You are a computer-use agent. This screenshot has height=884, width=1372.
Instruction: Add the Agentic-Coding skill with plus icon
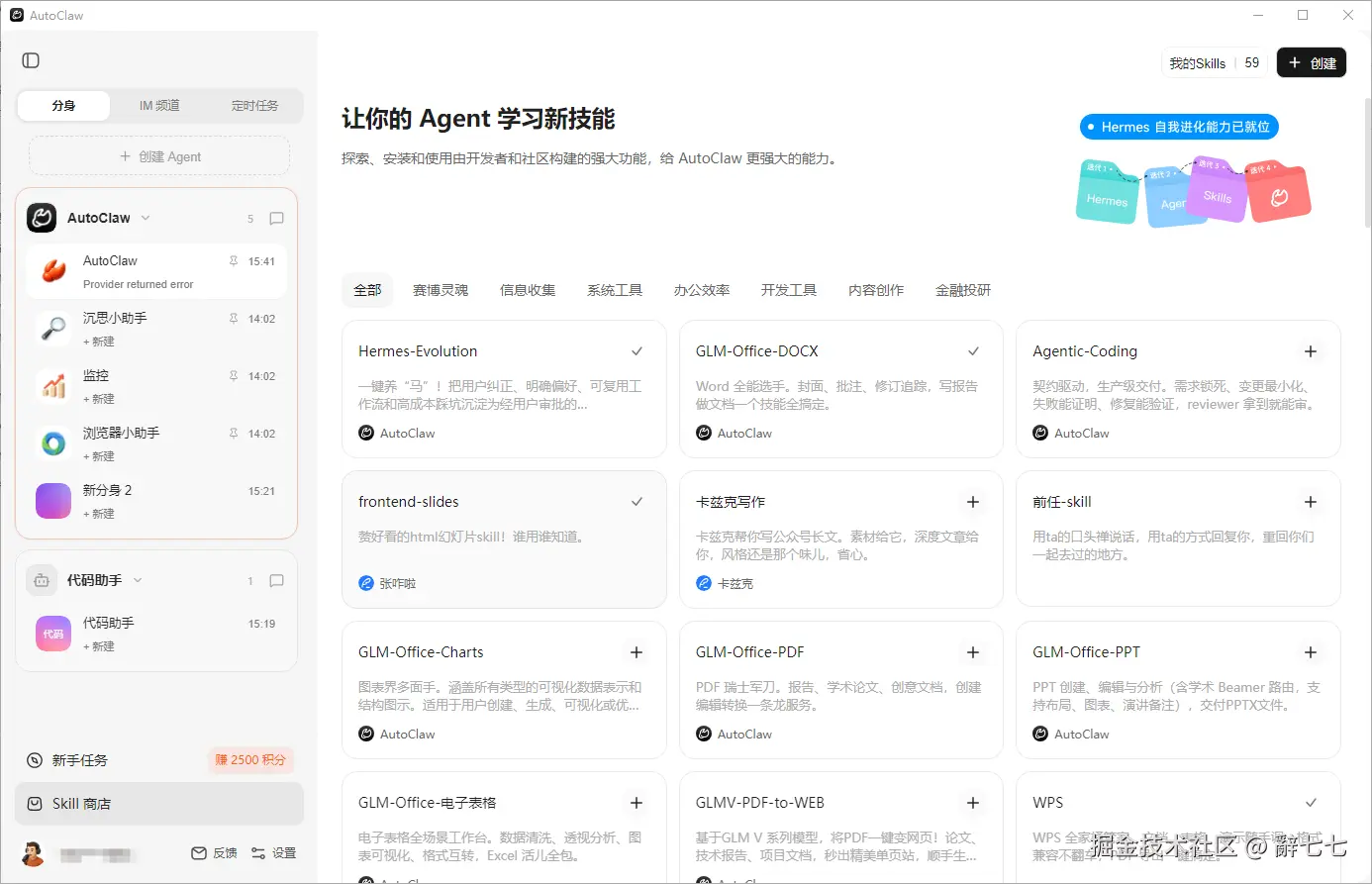(x=1311, y=351)
